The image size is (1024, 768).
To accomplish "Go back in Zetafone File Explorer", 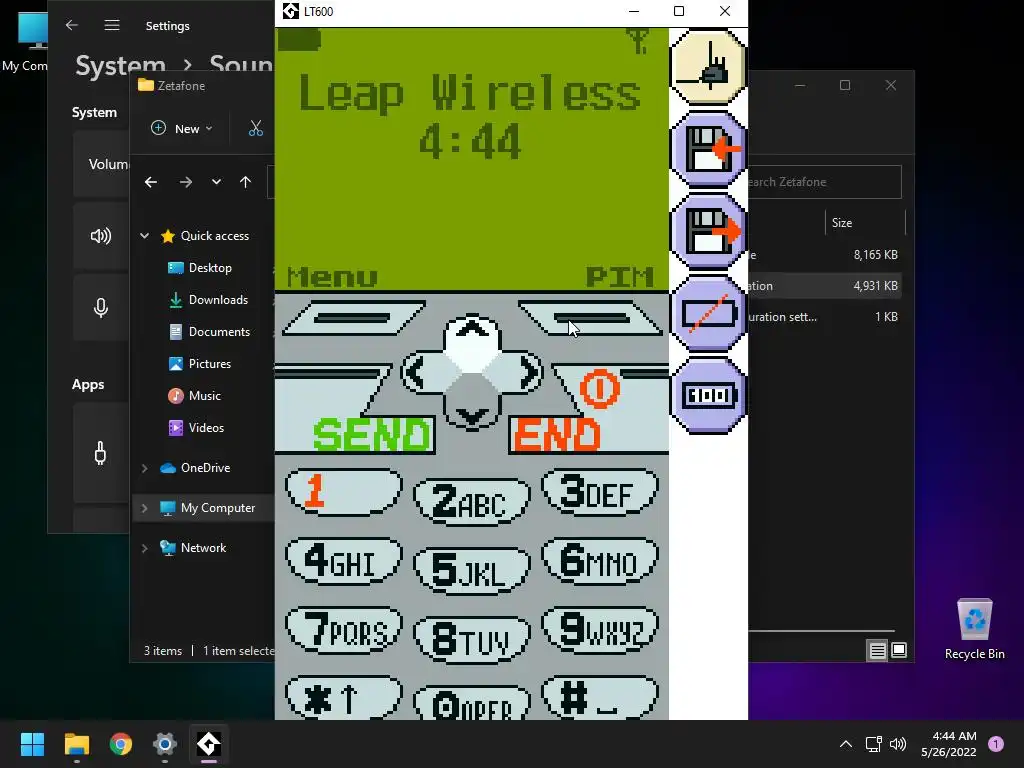I will pos(151,182).
